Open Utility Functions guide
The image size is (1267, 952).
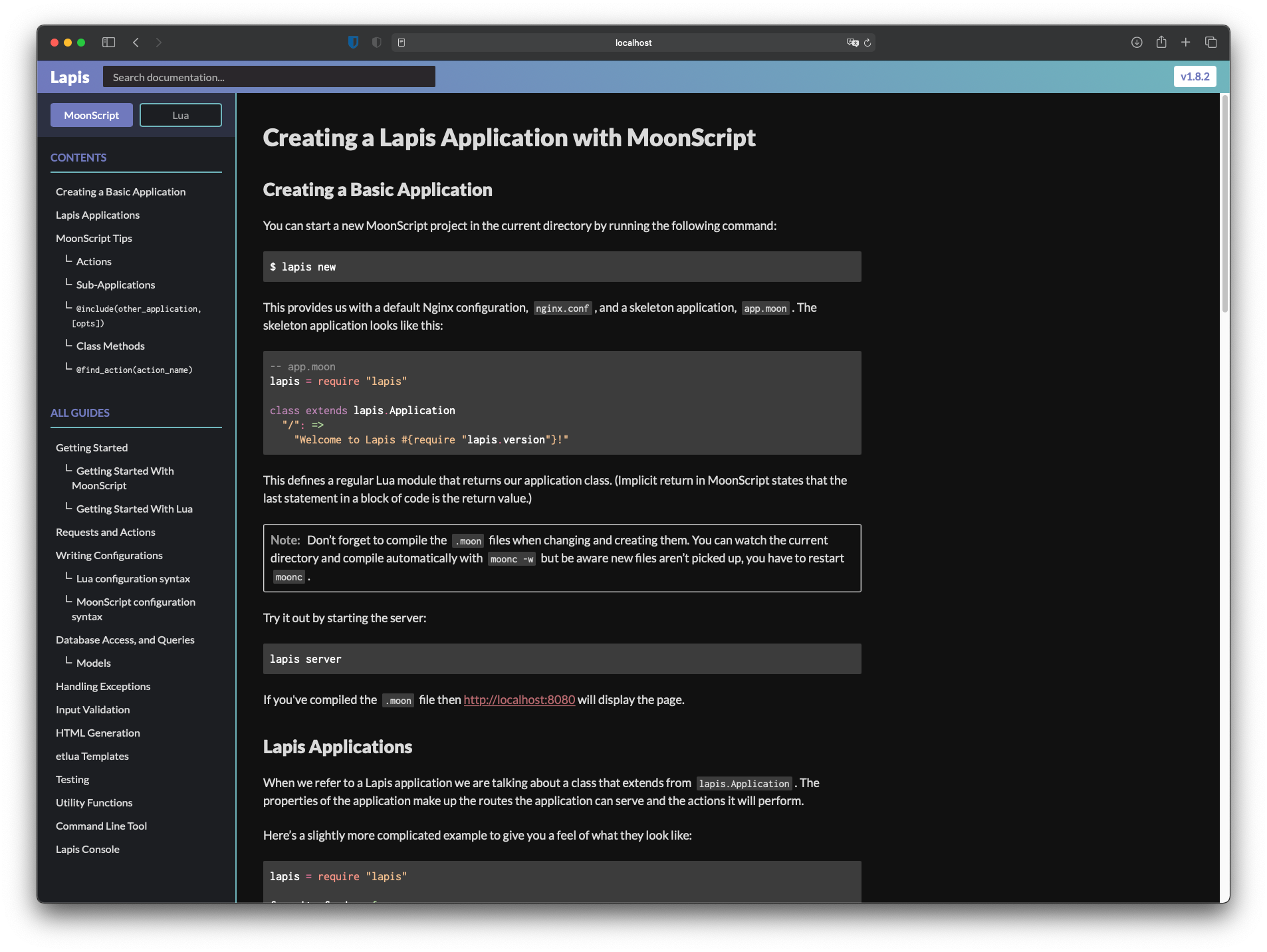(x=94, y=802)
